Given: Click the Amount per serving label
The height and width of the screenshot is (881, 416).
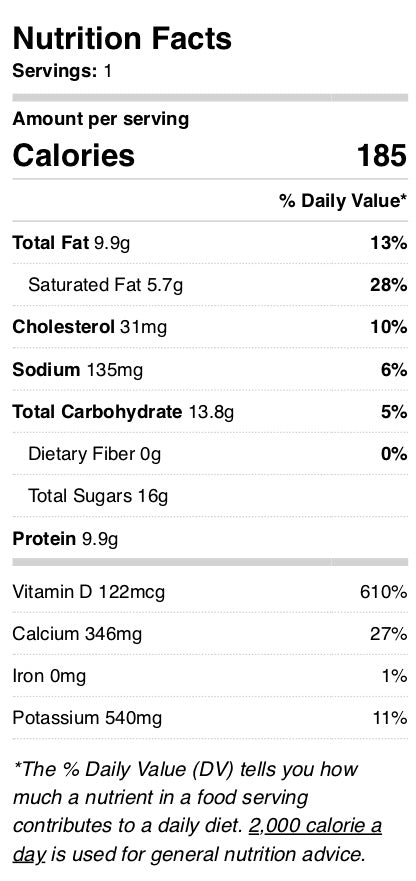Looking at the screenshot, I should (101, 119).
